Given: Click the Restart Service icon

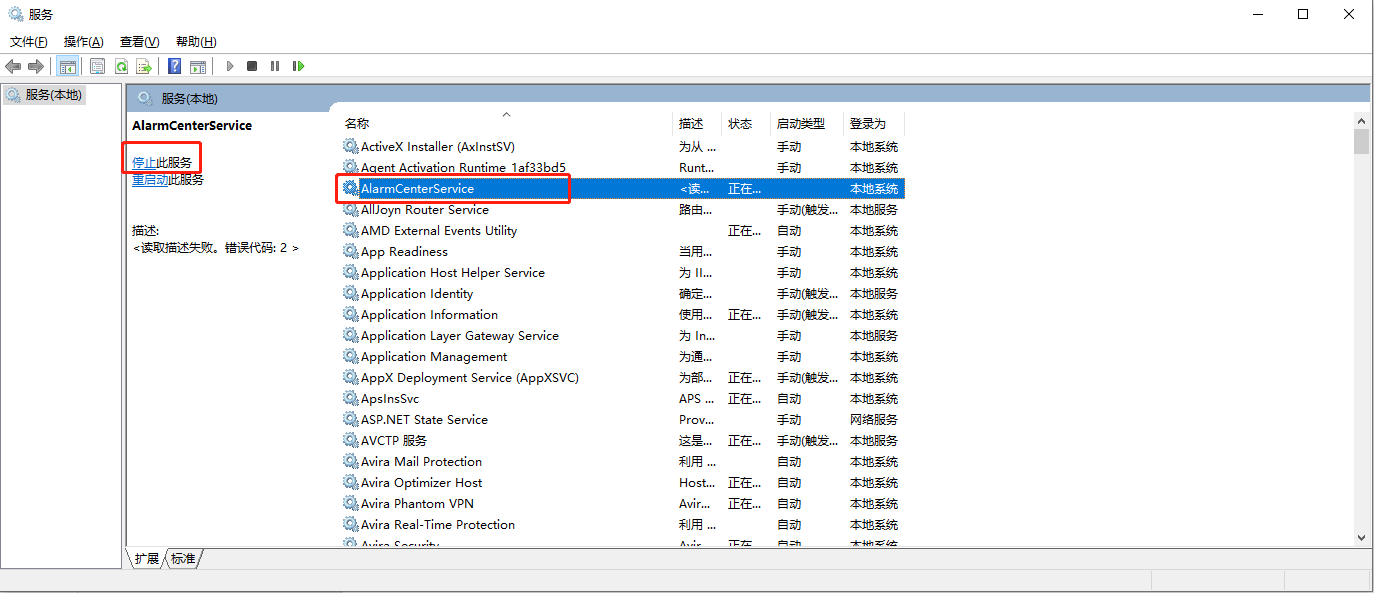Looking at the screenshot, I should (x=298, y=66).
